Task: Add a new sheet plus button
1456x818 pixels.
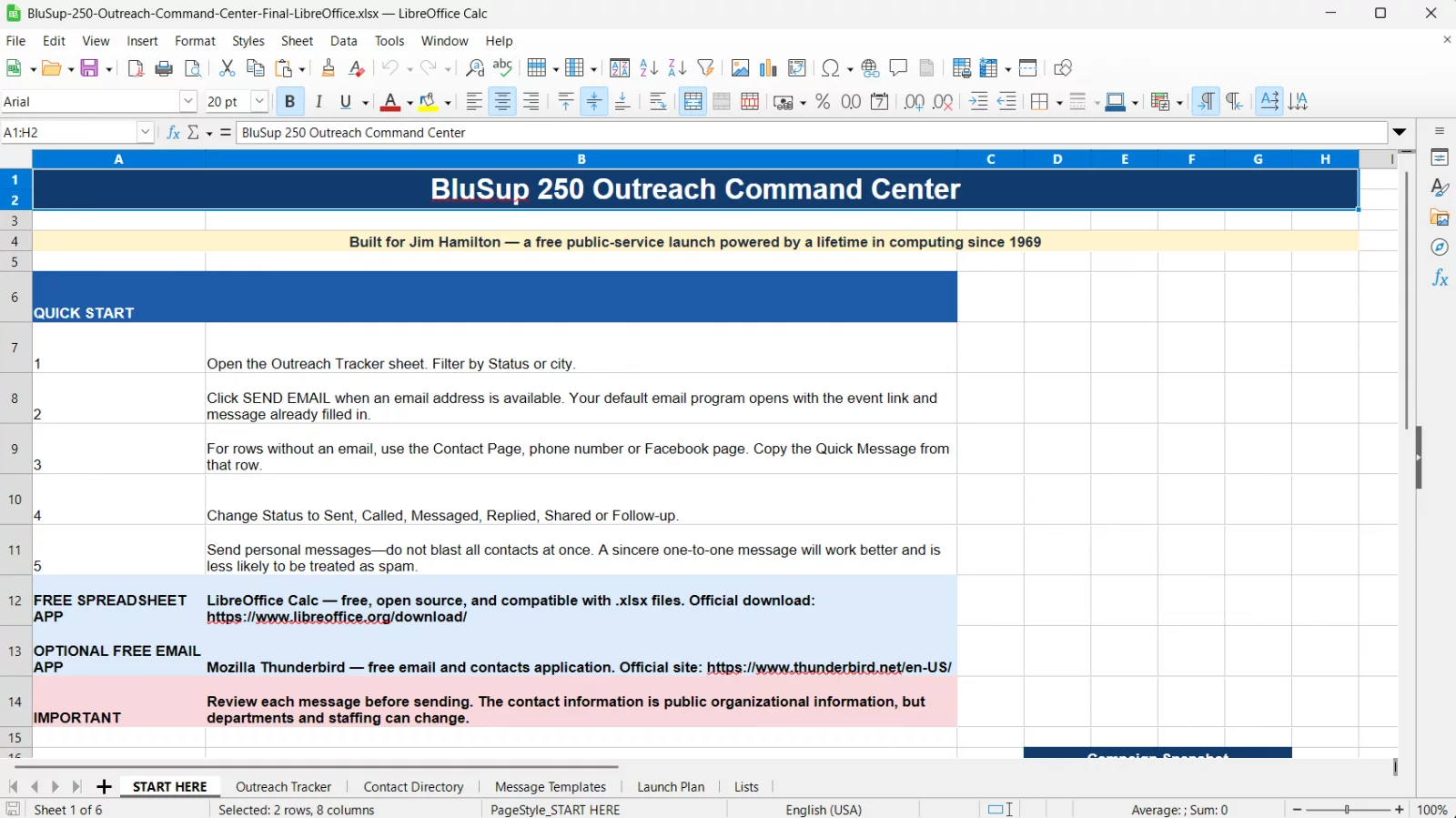Action: tap(104, 787)
